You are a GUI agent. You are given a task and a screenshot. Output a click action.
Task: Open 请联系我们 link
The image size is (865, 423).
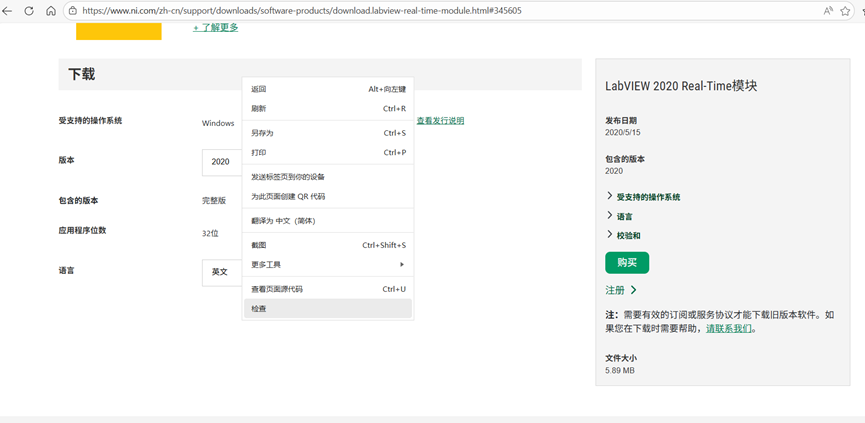pyautogui.click(x=729, y=329)
